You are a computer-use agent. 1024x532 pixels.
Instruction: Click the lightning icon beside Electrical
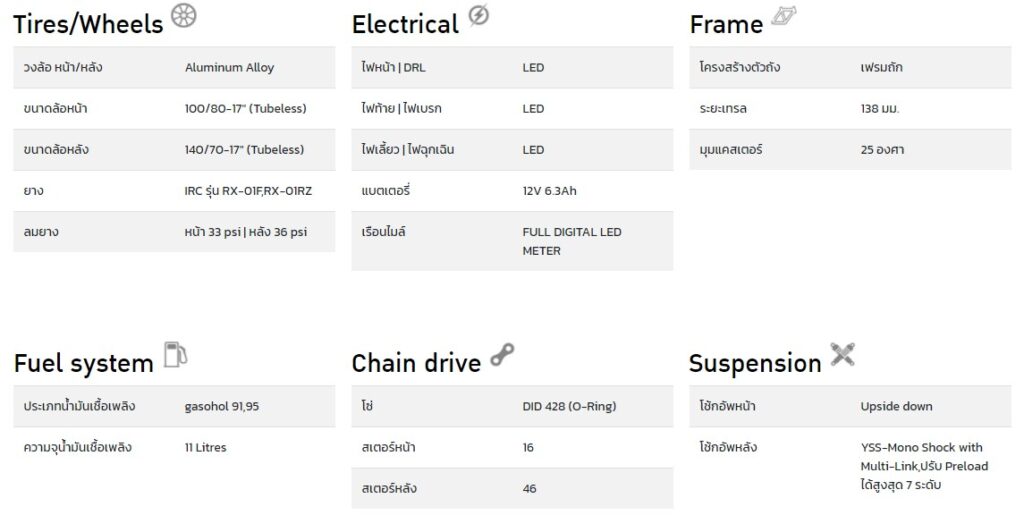click(479, 15)
